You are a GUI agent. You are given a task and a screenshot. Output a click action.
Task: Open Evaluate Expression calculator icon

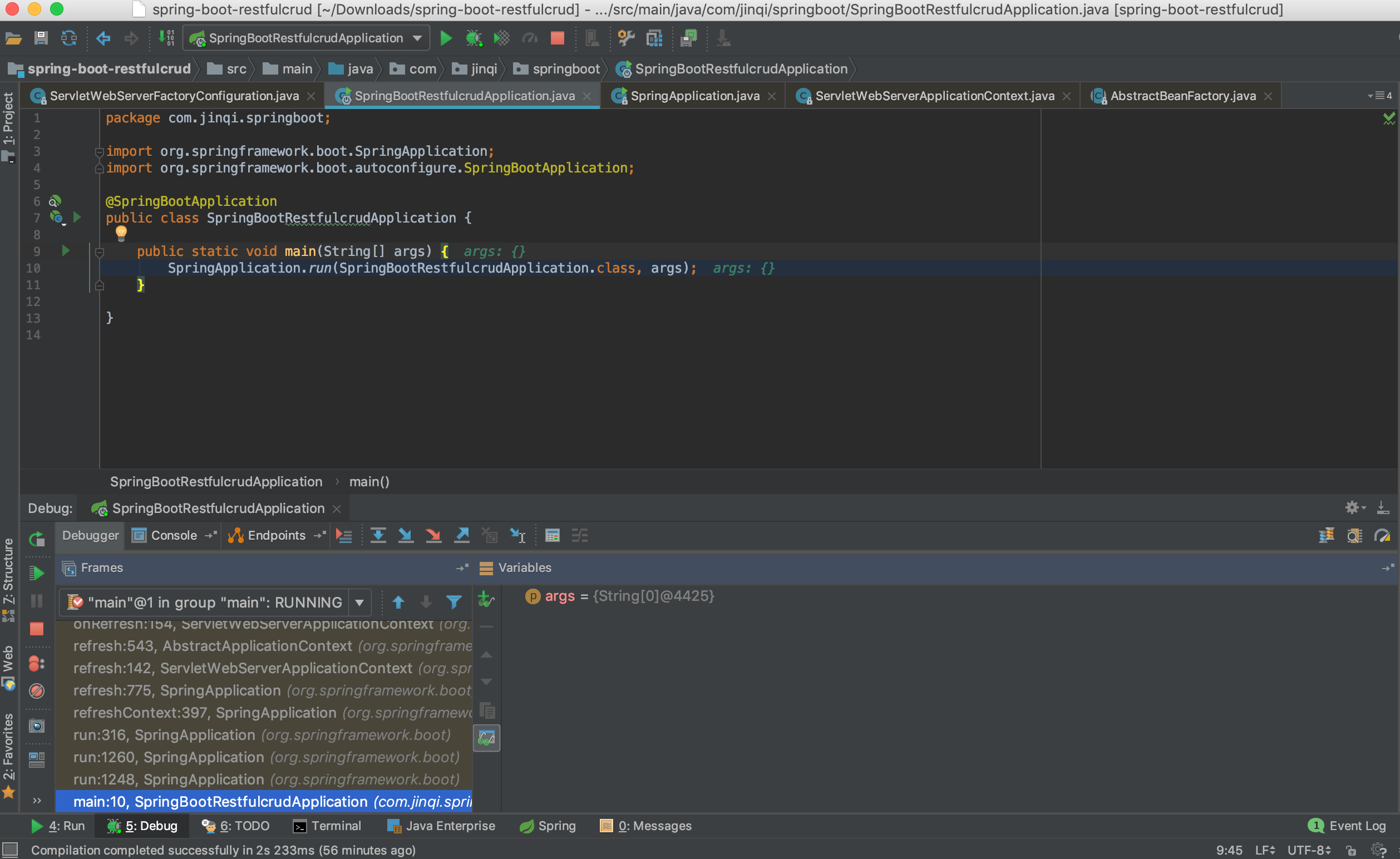pyautogui.click(x=553, y=535)
